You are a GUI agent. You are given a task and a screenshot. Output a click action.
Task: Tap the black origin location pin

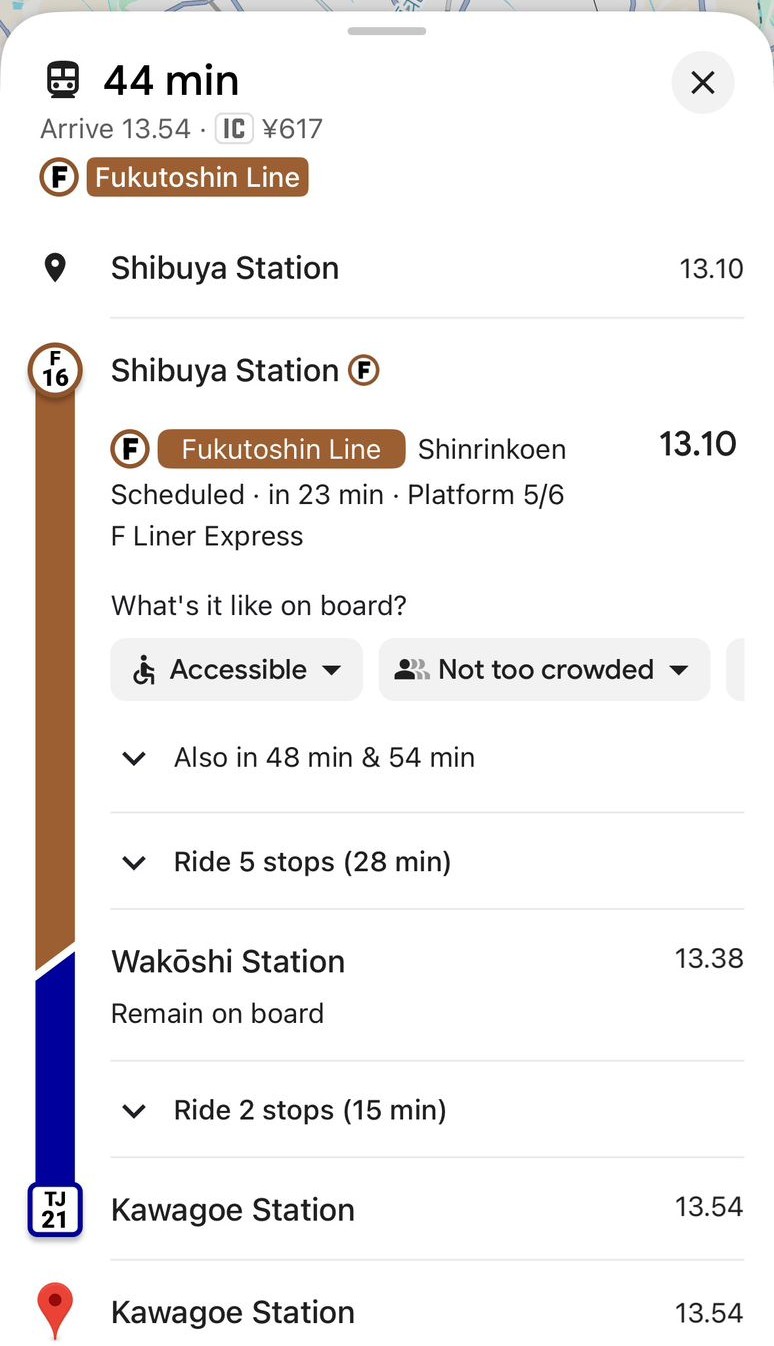click(x=56, y=268)
